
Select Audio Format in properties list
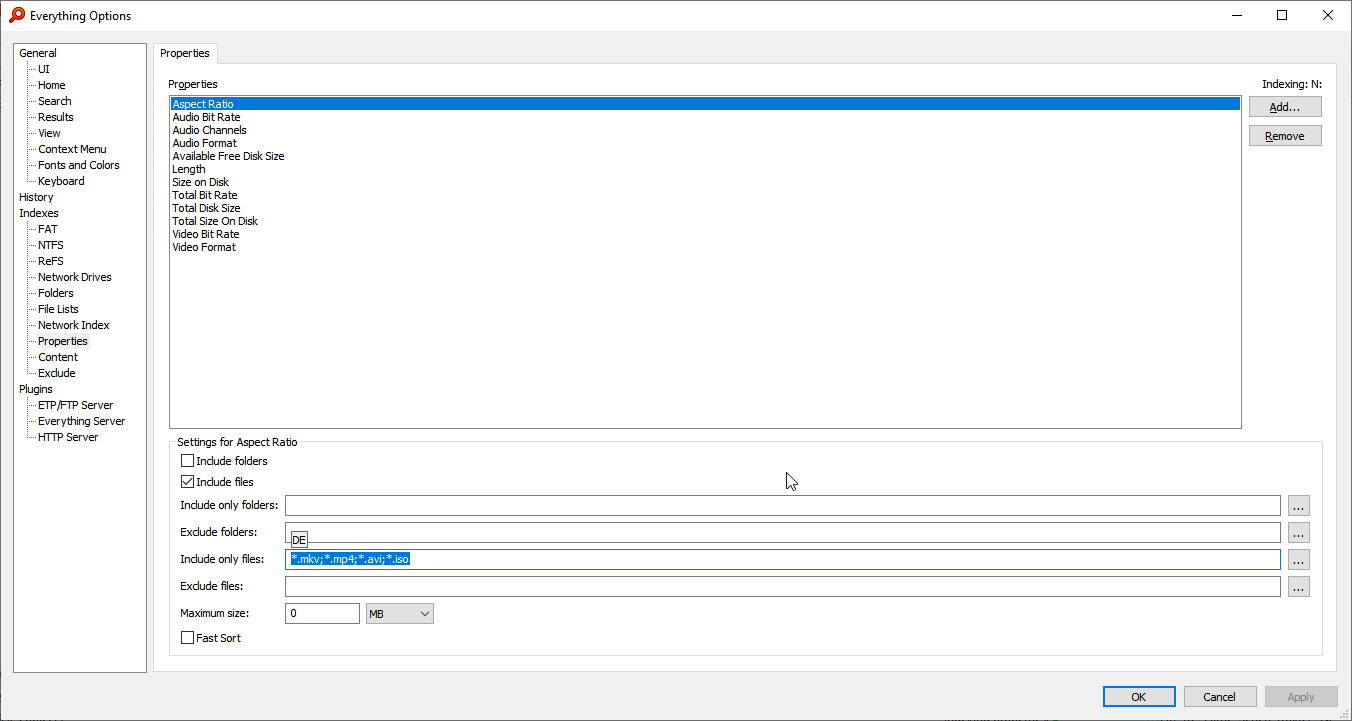tap(705, 143)
